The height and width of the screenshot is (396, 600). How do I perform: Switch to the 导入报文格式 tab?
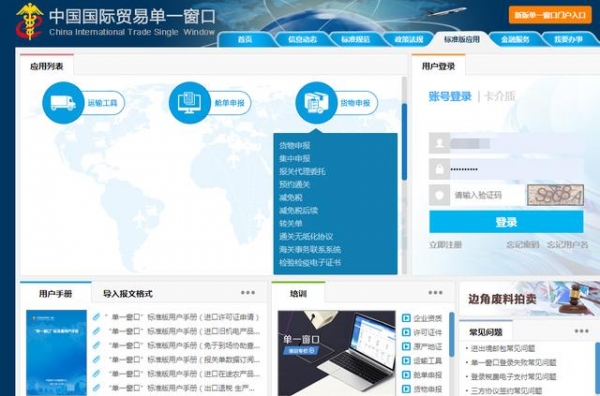coord(128,294)
